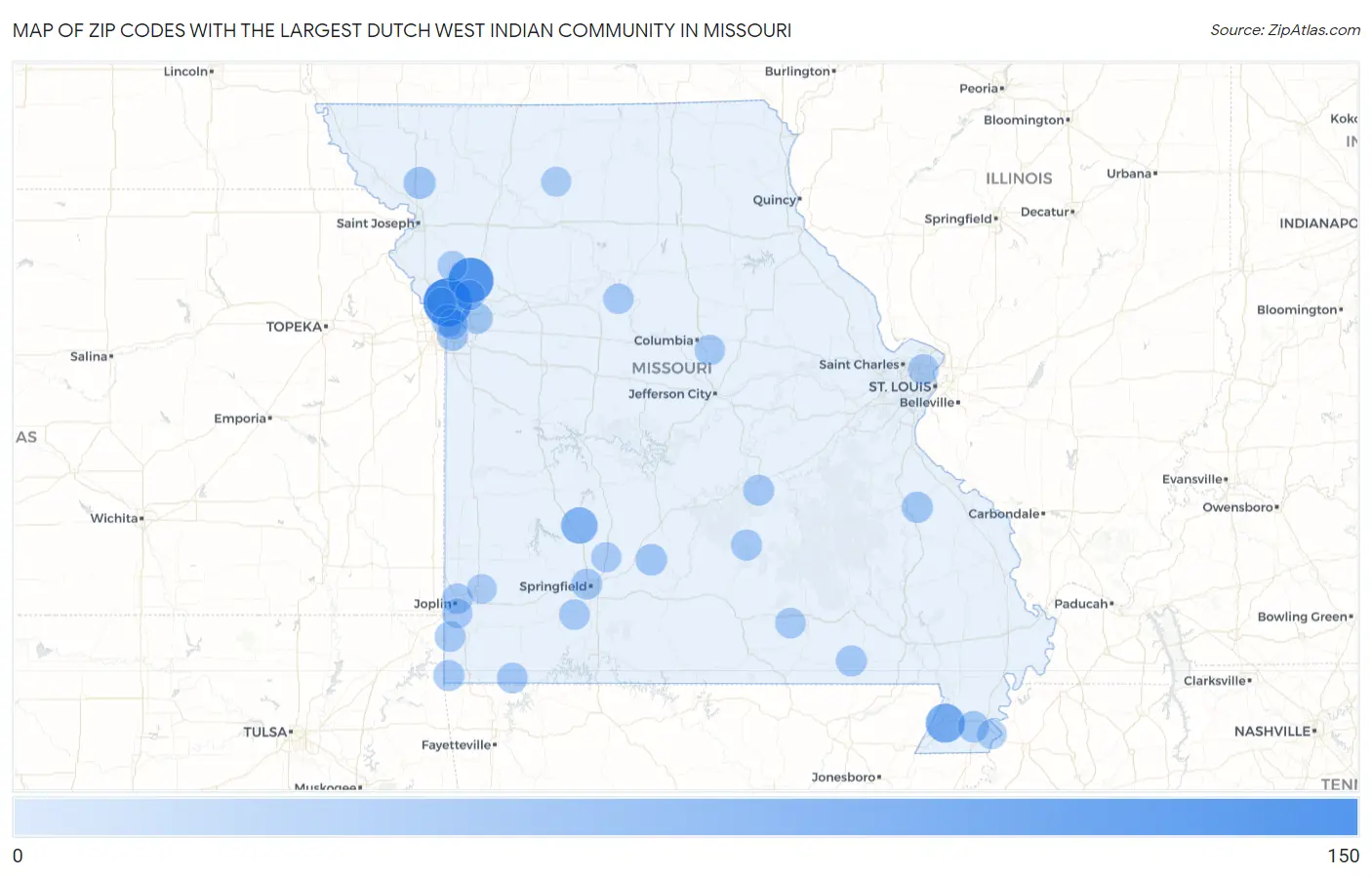The width and height of the screenshot is (1372, 877).
Task: Click the bubble beside Columbia label
Action: (x=709, y=350)
